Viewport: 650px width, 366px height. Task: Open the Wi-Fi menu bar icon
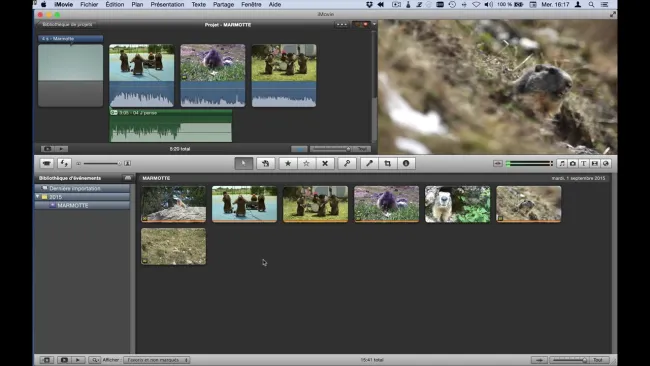(476, 5)
